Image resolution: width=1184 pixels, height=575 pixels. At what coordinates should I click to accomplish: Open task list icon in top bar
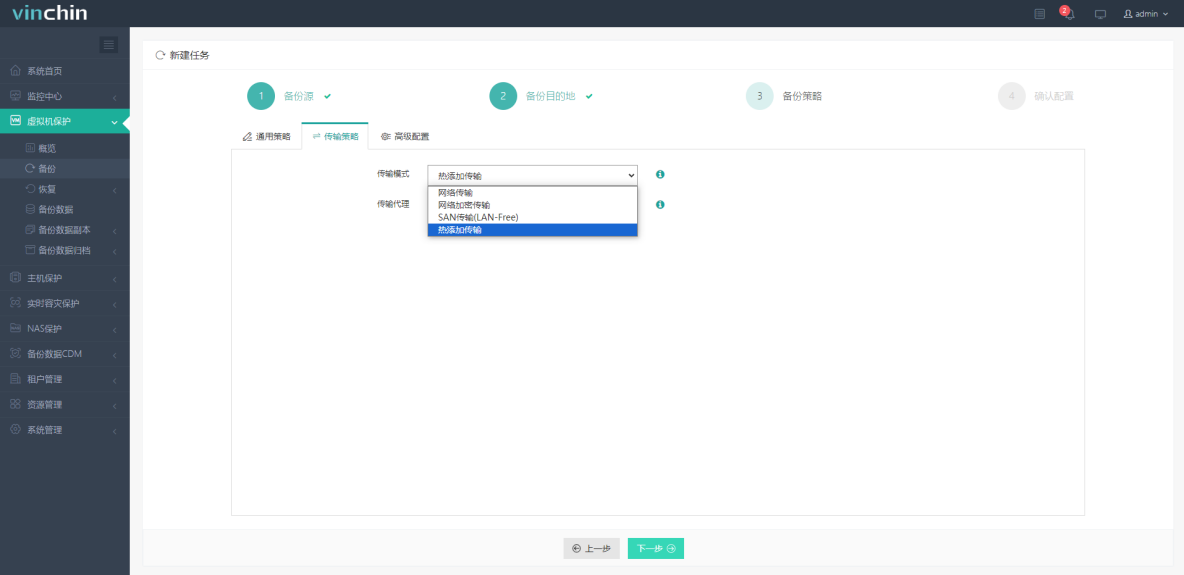click(1040, 14)
